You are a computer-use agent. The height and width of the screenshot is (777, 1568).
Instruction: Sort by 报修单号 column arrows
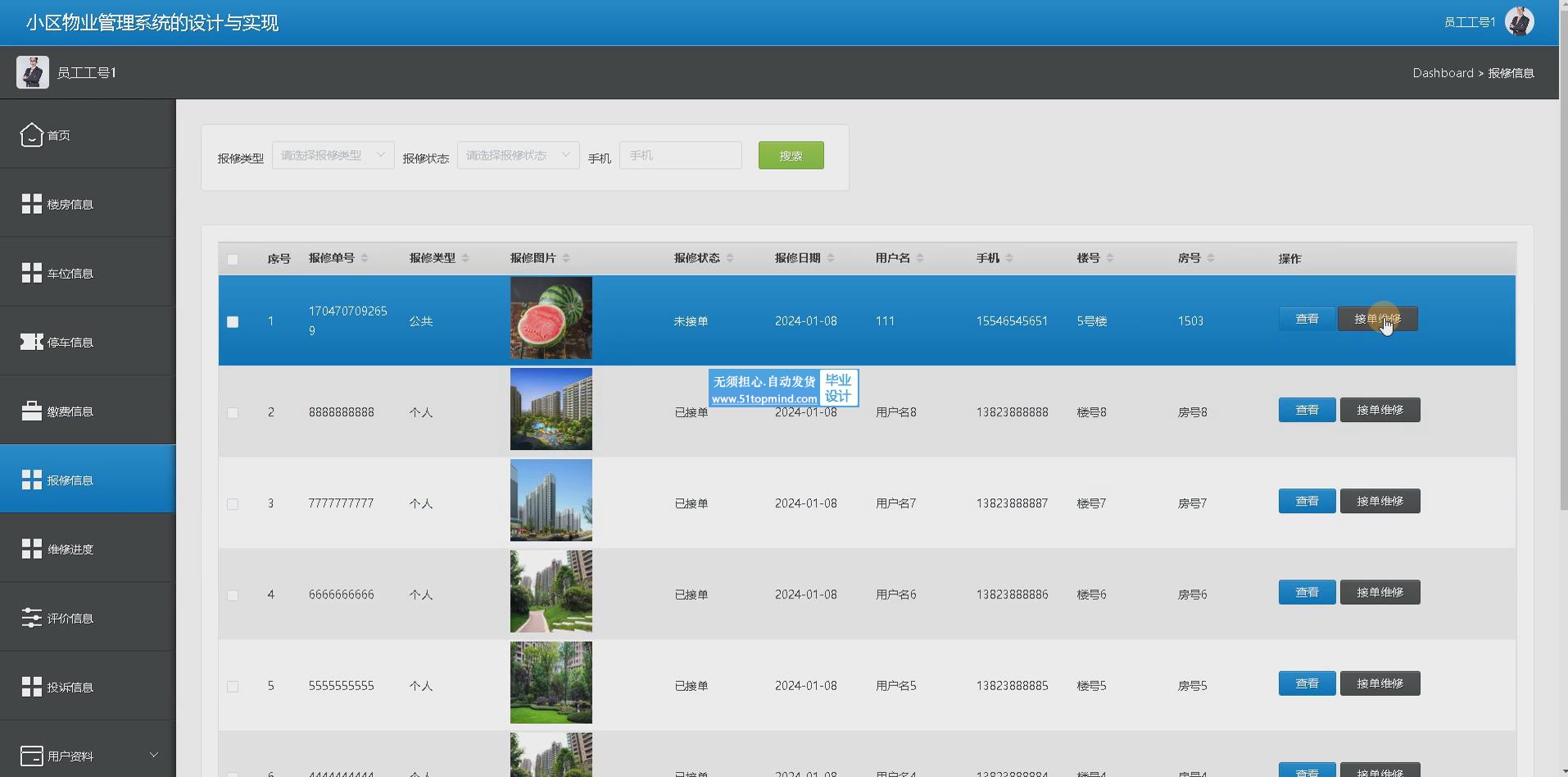(365, 258)
